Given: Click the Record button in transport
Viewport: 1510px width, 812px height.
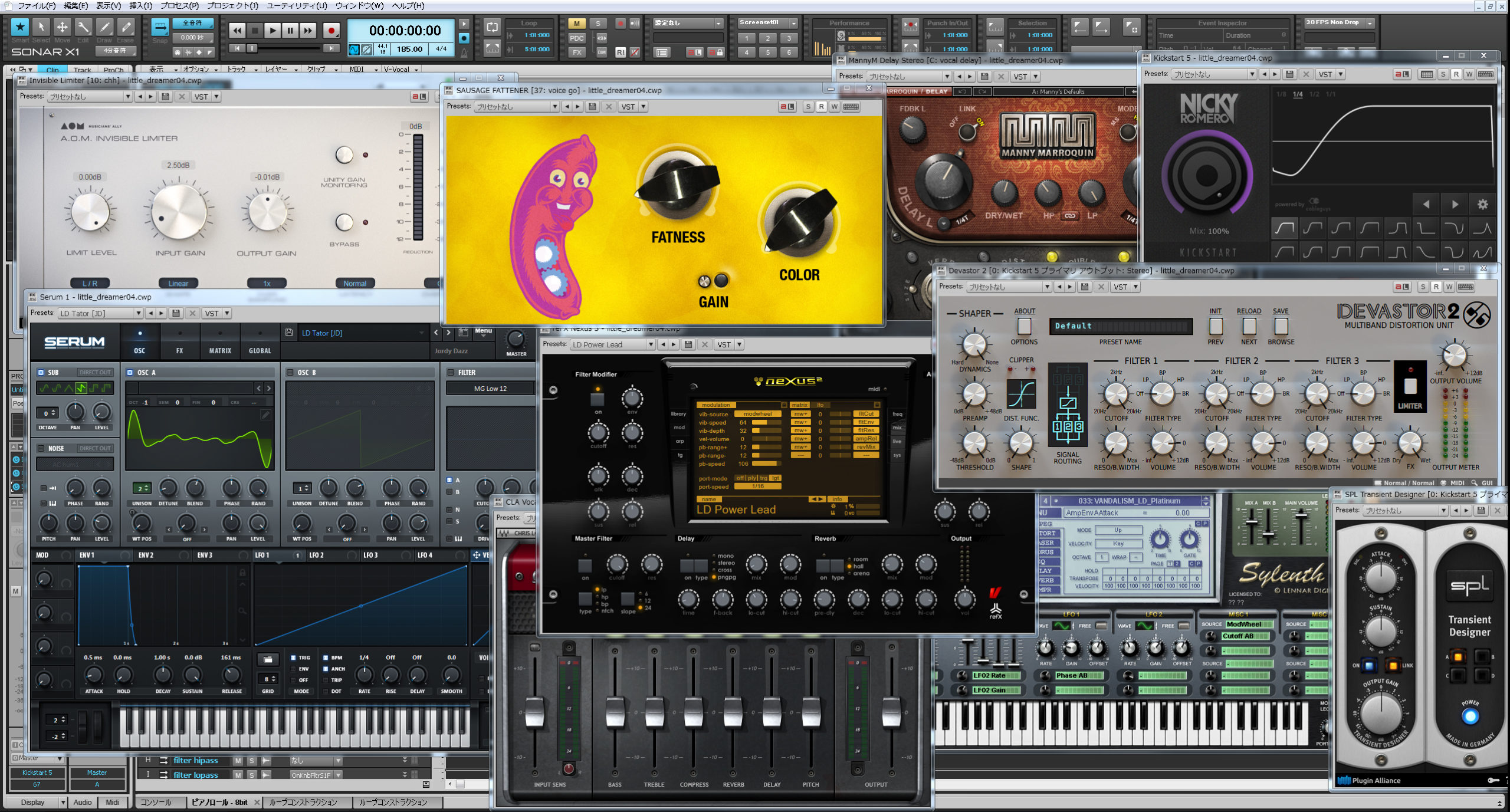Looking at the screenshot, I should [x=331, y=31].
